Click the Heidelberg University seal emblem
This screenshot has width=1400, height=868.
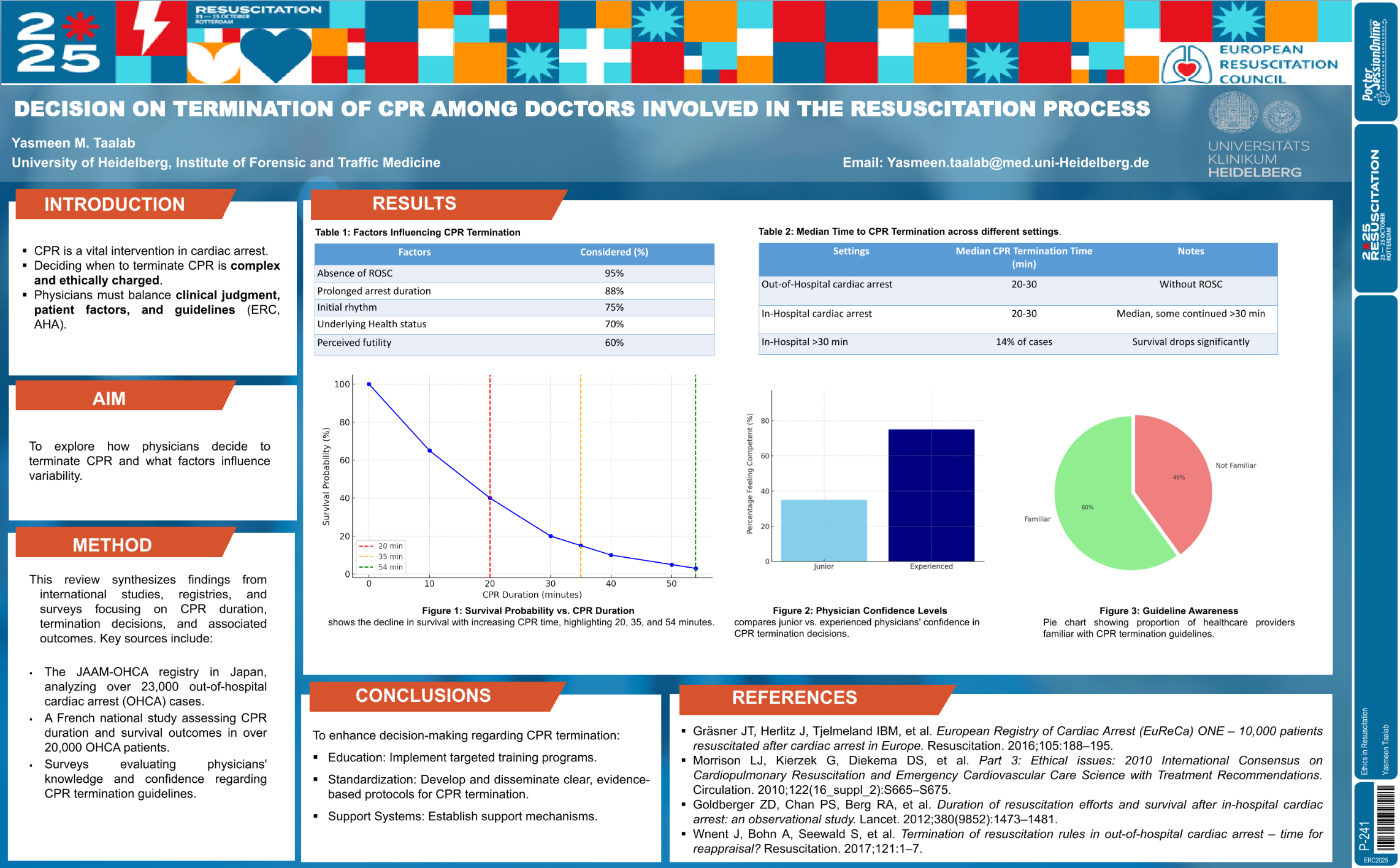click(x=1232, y=112)
